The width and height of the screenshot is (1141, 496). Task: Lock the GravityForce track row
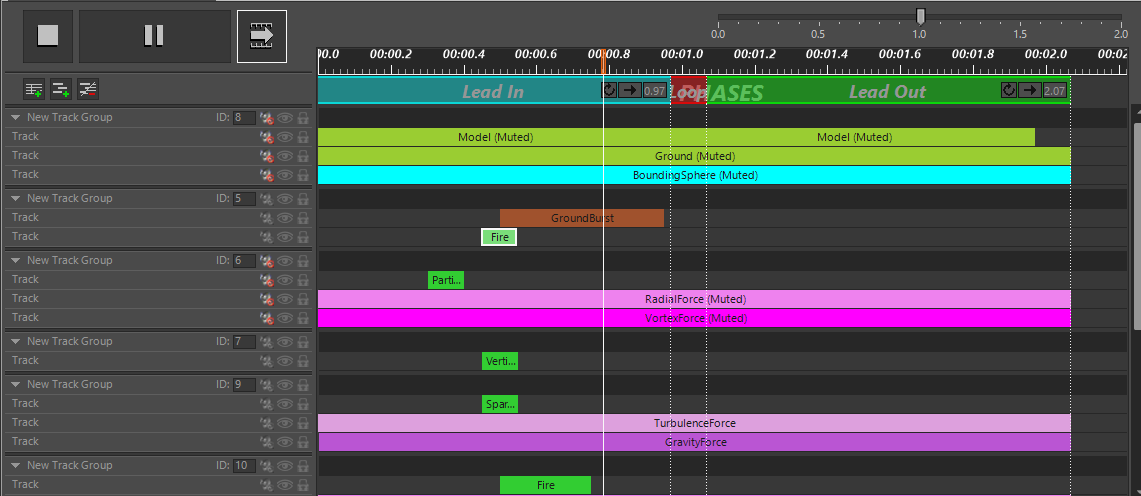303,441
